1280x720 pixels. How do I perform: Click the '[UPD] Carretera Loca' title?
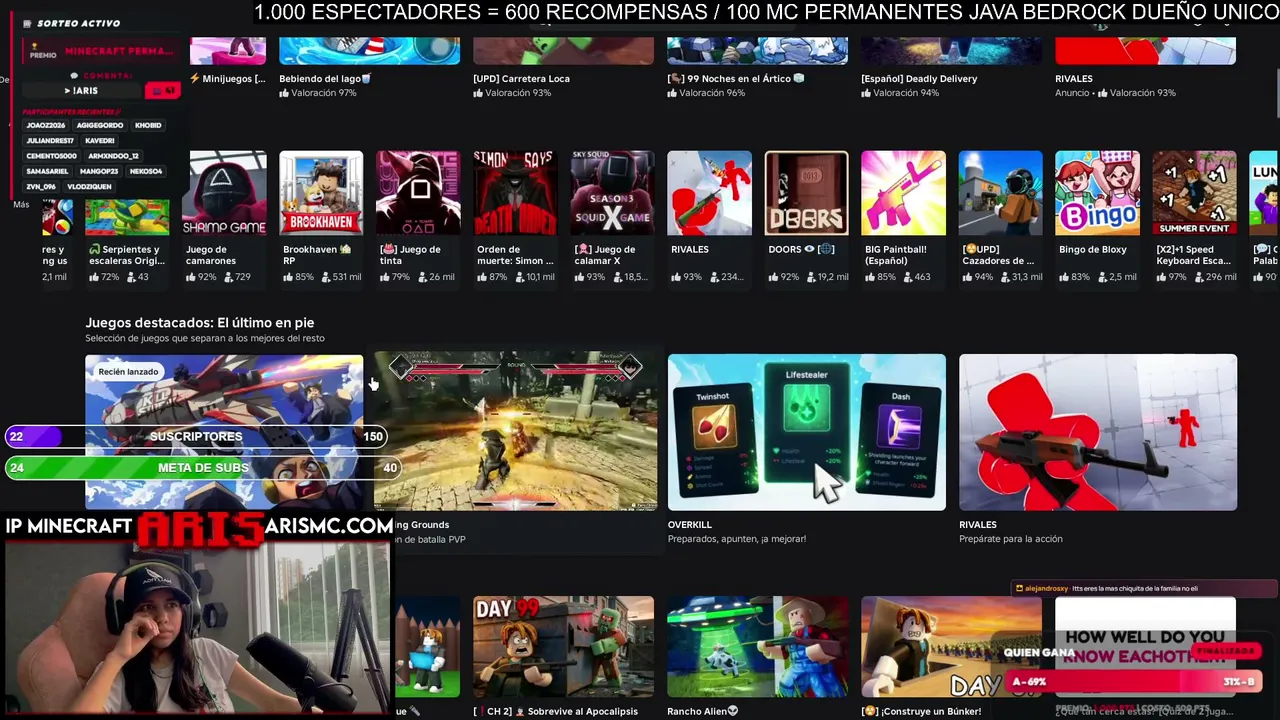521,79
